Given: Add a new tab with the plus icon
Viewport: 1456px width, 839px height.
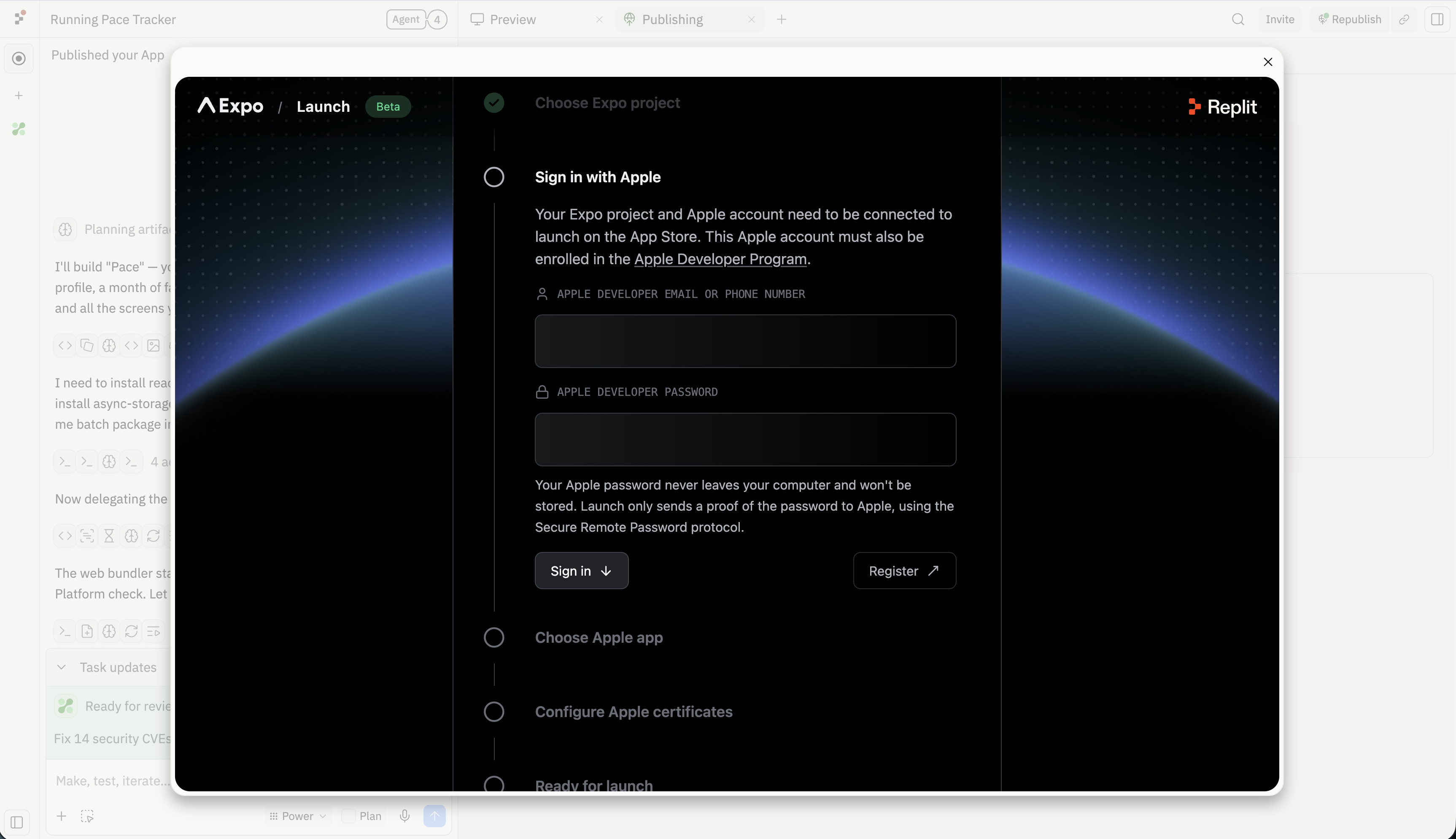Looking at the screenshot, I should click(x=781, y=19).
